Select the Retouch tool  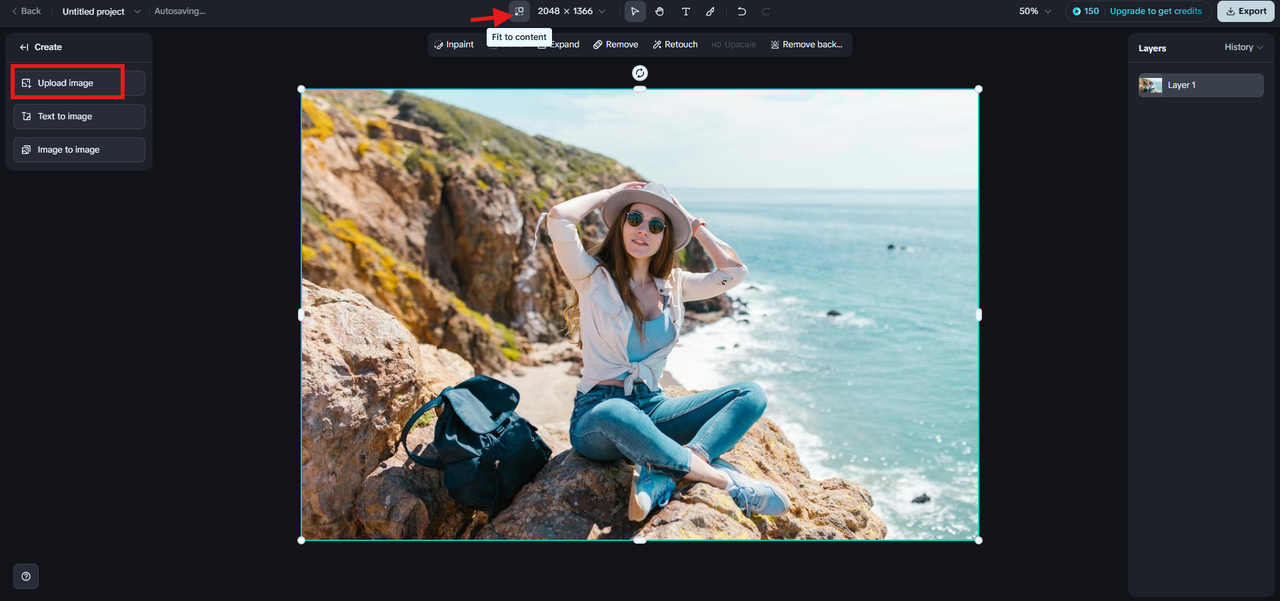[x=675, y=44]
